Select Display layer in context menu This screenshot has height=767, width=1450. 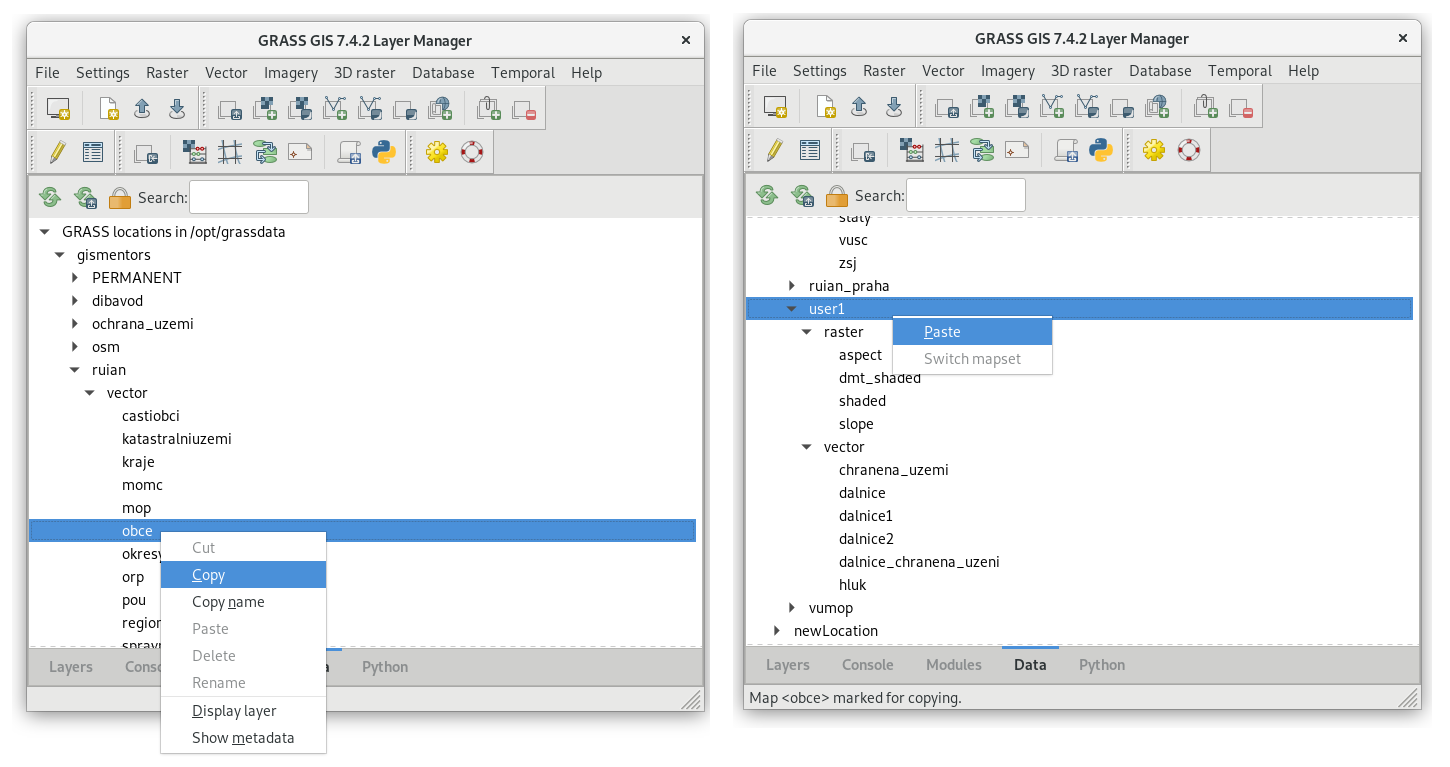click(x=243, y=711)
